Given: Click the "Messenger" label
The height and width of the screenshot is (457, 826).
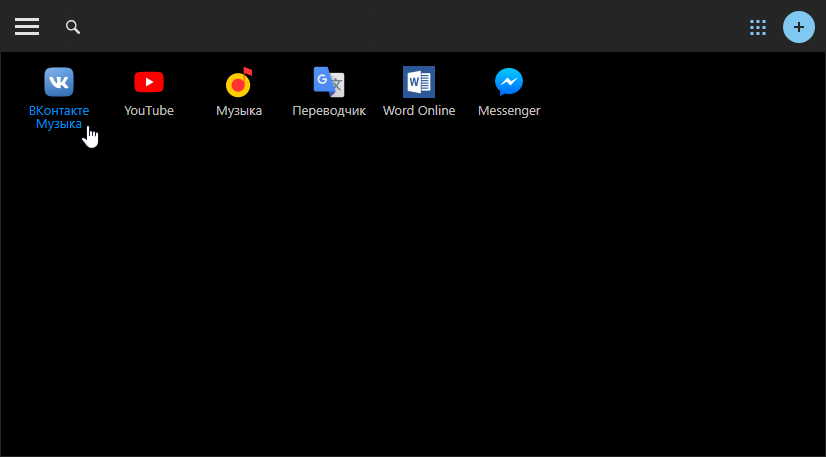Looking at the screenshot, I should click(509, 111).
